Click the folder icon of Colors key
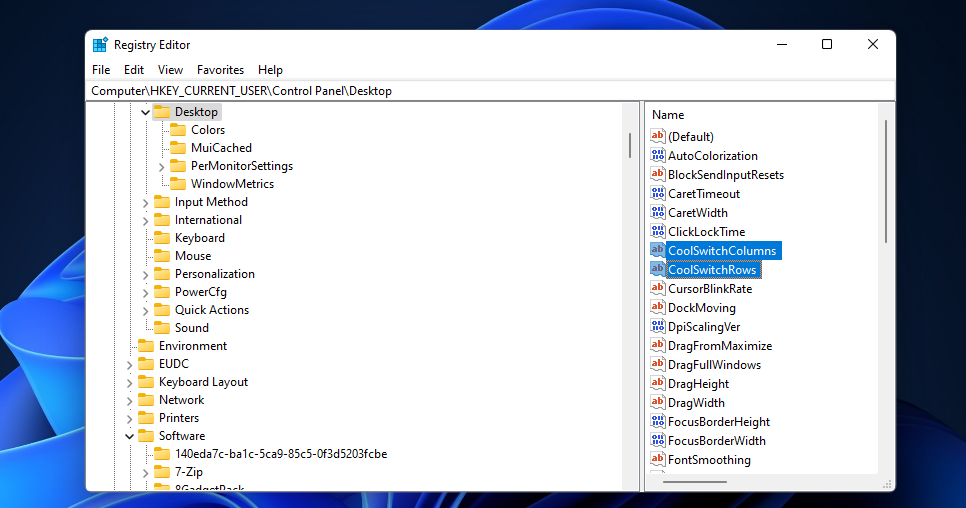966x508 pixels. [178, 130]
